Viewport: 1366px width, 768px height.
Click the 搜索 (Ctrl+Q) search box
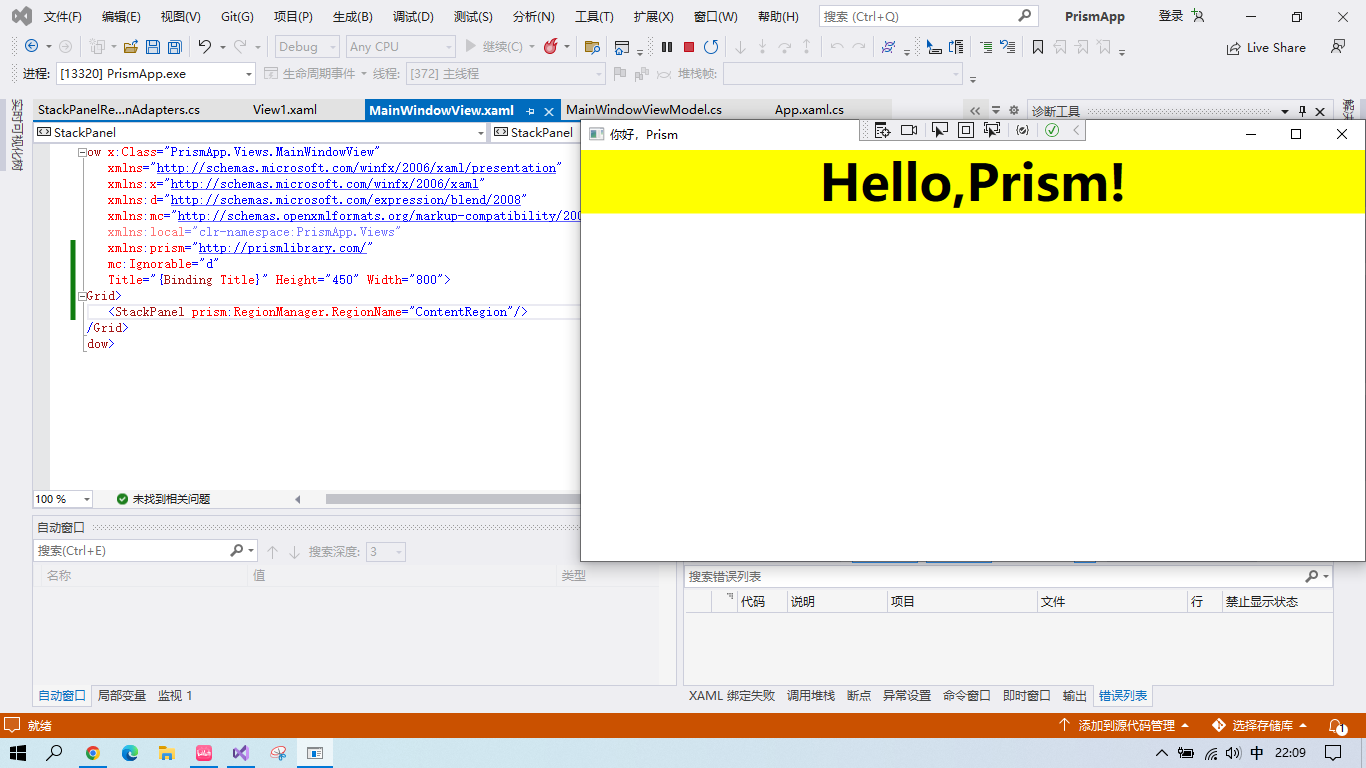pos(927,17)
